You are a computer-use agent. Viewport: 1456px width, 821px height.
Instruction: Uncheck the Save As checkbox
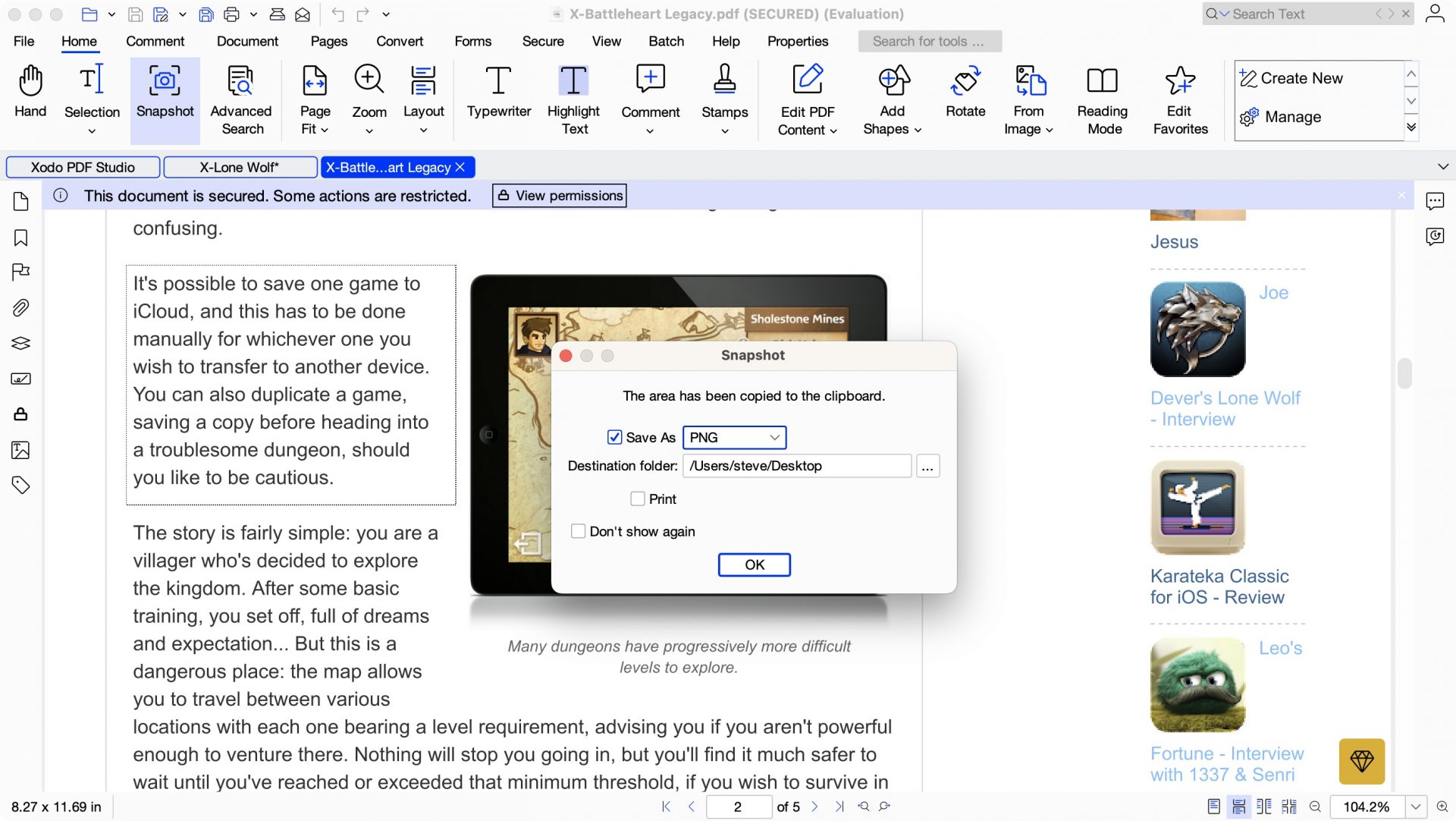pos(615,437)
